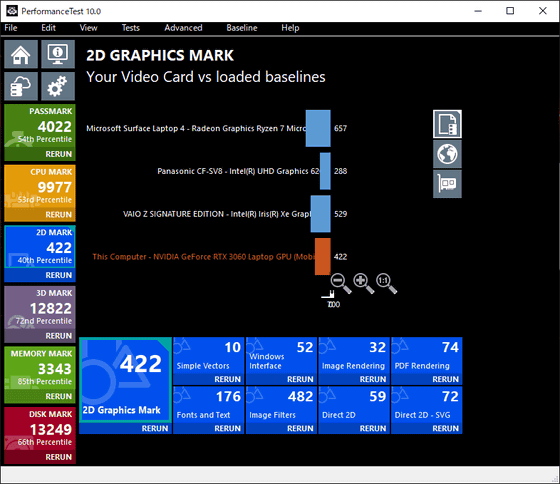Open the File menu

11,28
